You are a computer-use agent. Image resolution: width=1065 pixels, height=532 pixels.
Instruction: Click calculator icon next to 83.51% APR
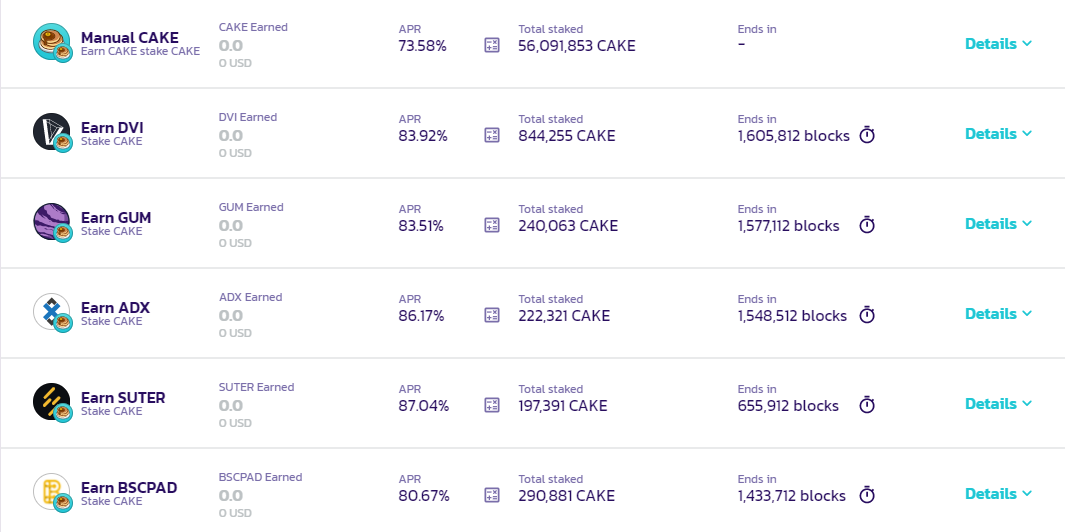pos(492,225)
